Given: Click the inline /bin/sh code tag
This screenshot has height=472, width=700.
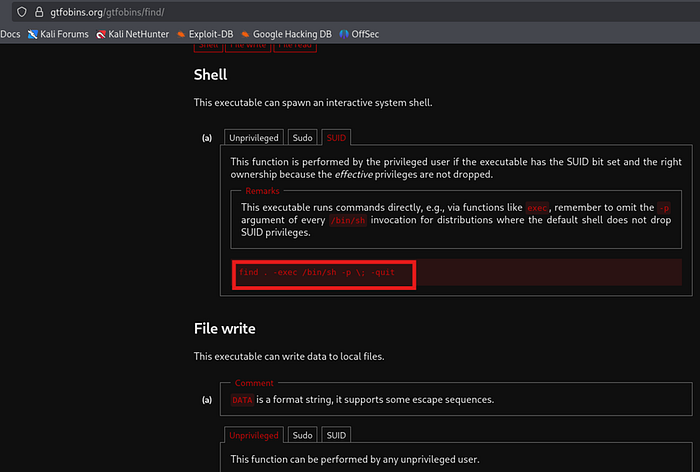Looking at the screenshot, I should coord(348,220).
